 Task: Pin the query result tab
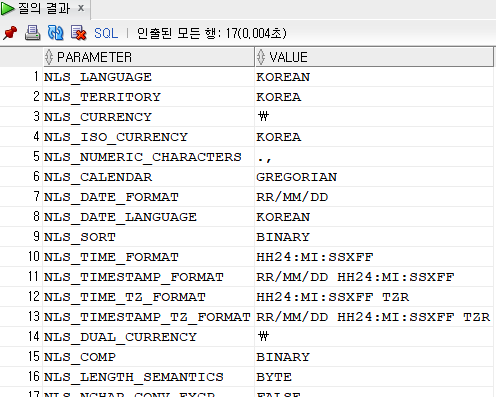click(x=10, y=33)
